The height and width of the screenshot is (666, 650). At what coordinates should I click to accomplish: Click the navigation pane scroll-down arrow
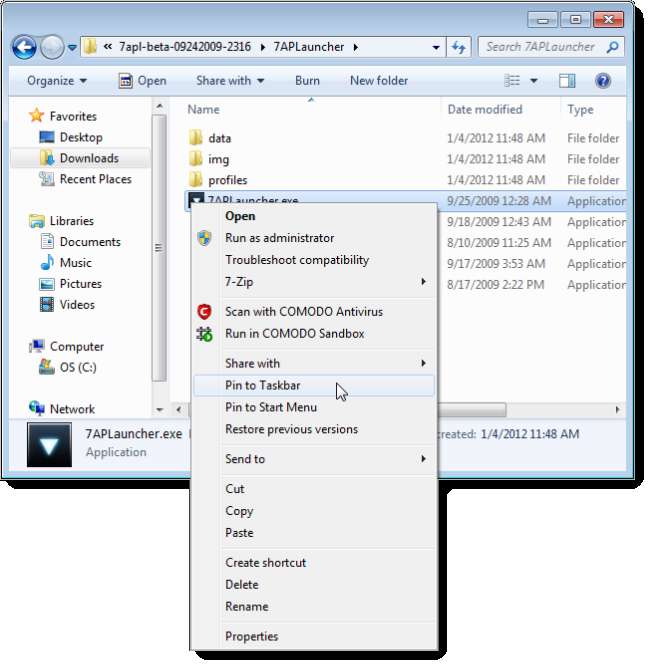click(x=159, y=410)
